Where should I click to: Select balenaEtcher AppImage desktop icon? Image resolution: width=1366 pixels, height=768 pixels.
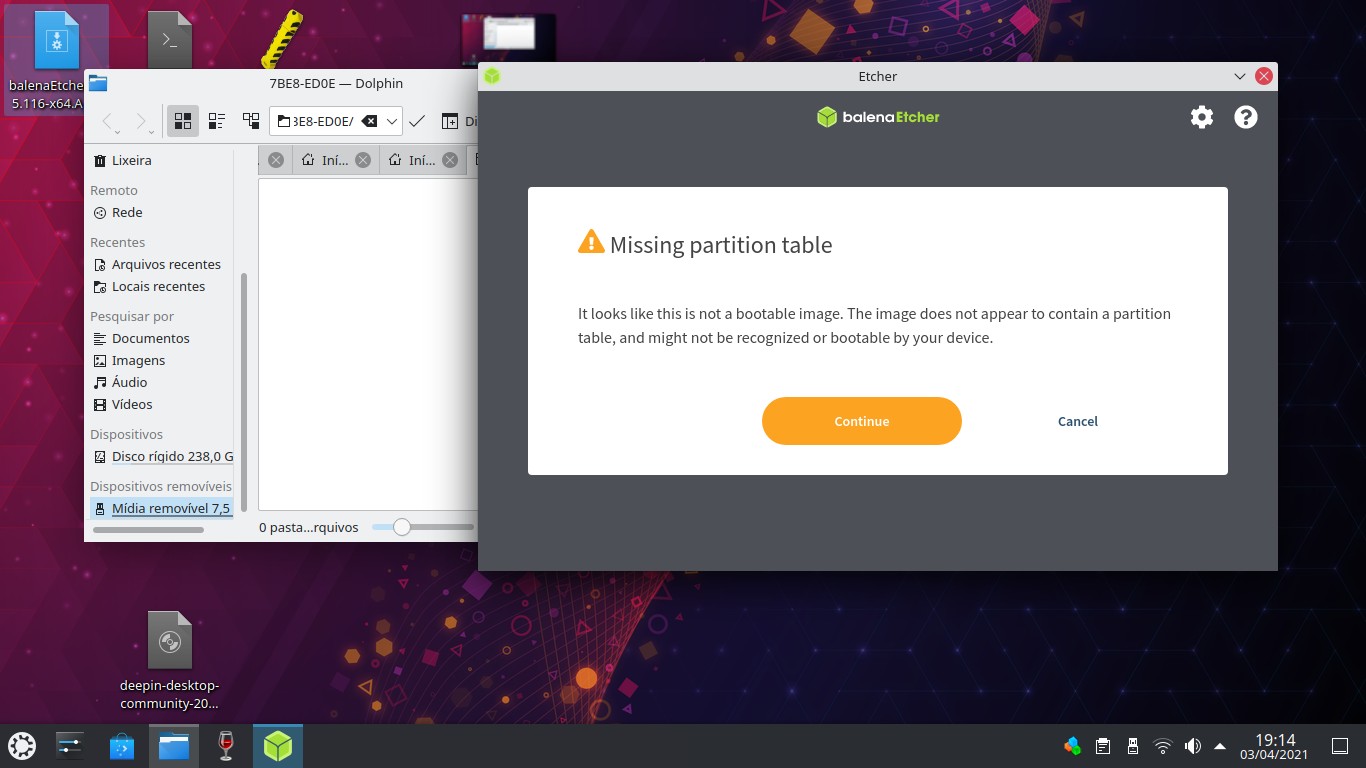pos(56,60)
